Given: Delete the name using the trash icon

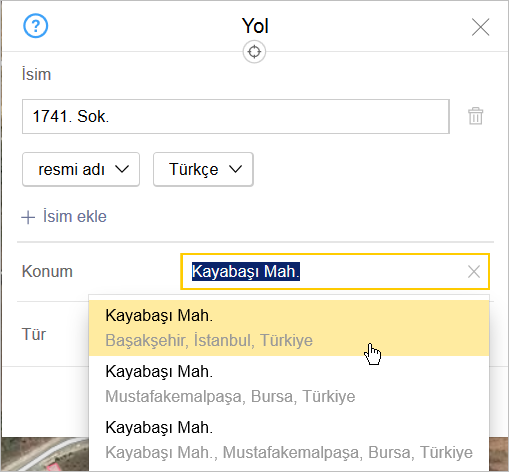Looking at the screenshot, I should [475, 116].
